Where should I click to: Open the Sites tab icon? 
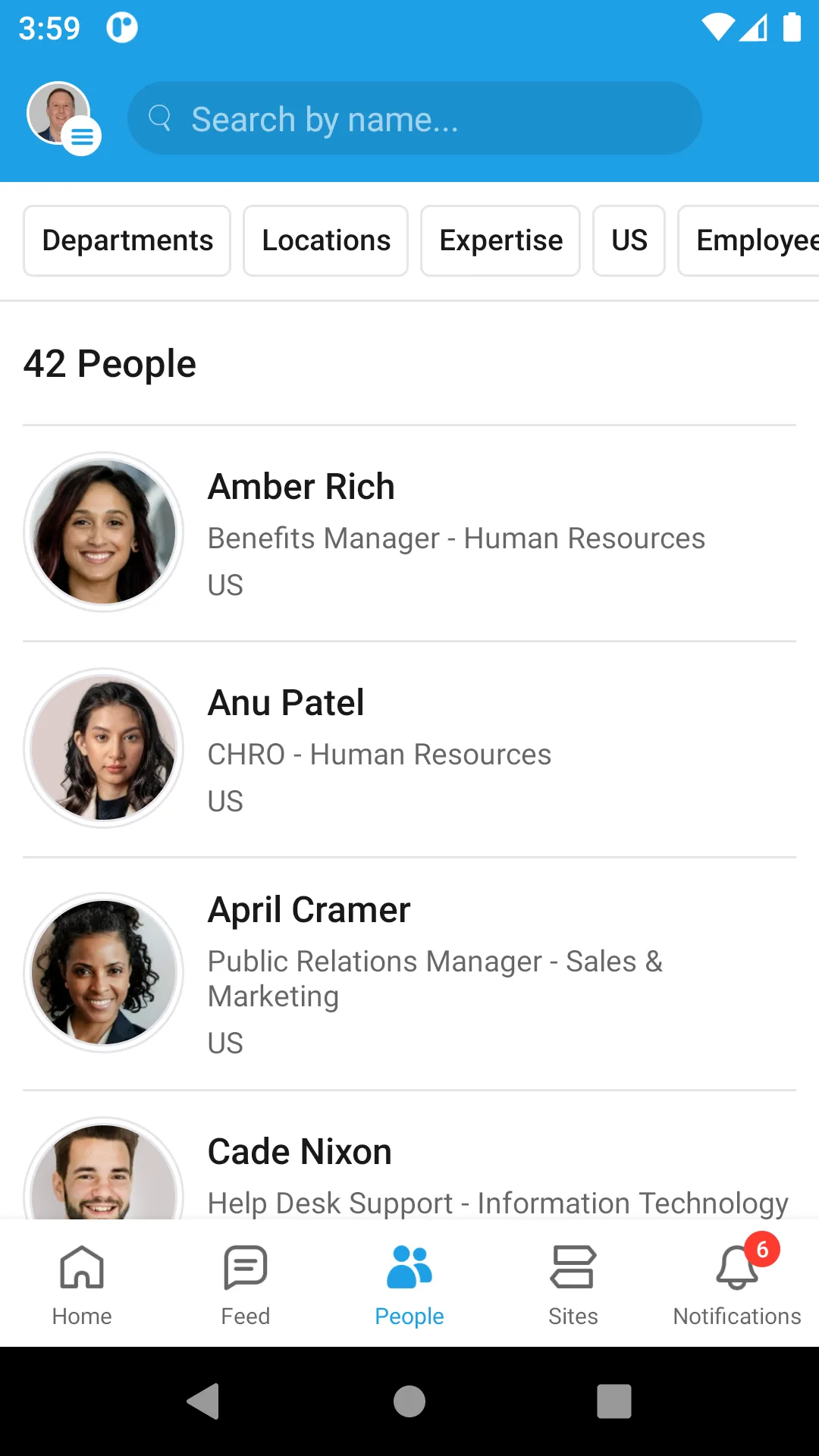click(573, 1267)
